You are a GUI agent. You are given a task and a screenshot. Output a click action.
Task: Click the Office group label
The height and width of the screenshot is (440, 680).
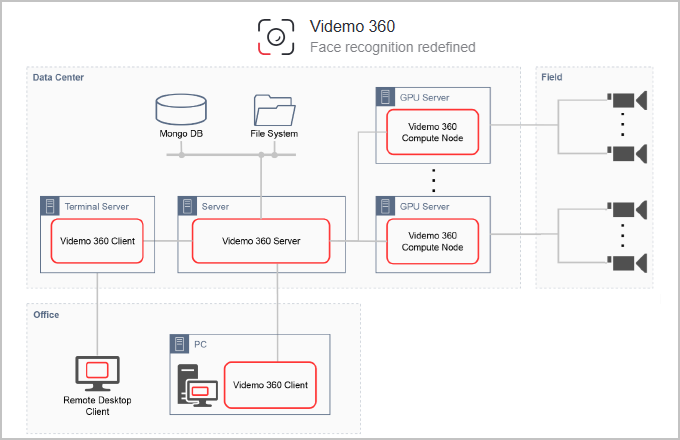(x=46, y=314)
